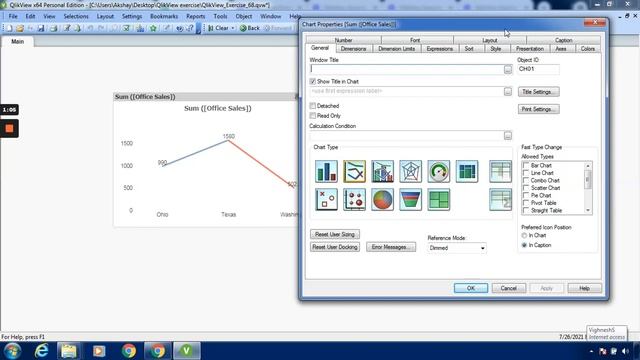Switch to the Dimensions tab
The width and height of the screenshot is (640, 360).
pos(353,49)
